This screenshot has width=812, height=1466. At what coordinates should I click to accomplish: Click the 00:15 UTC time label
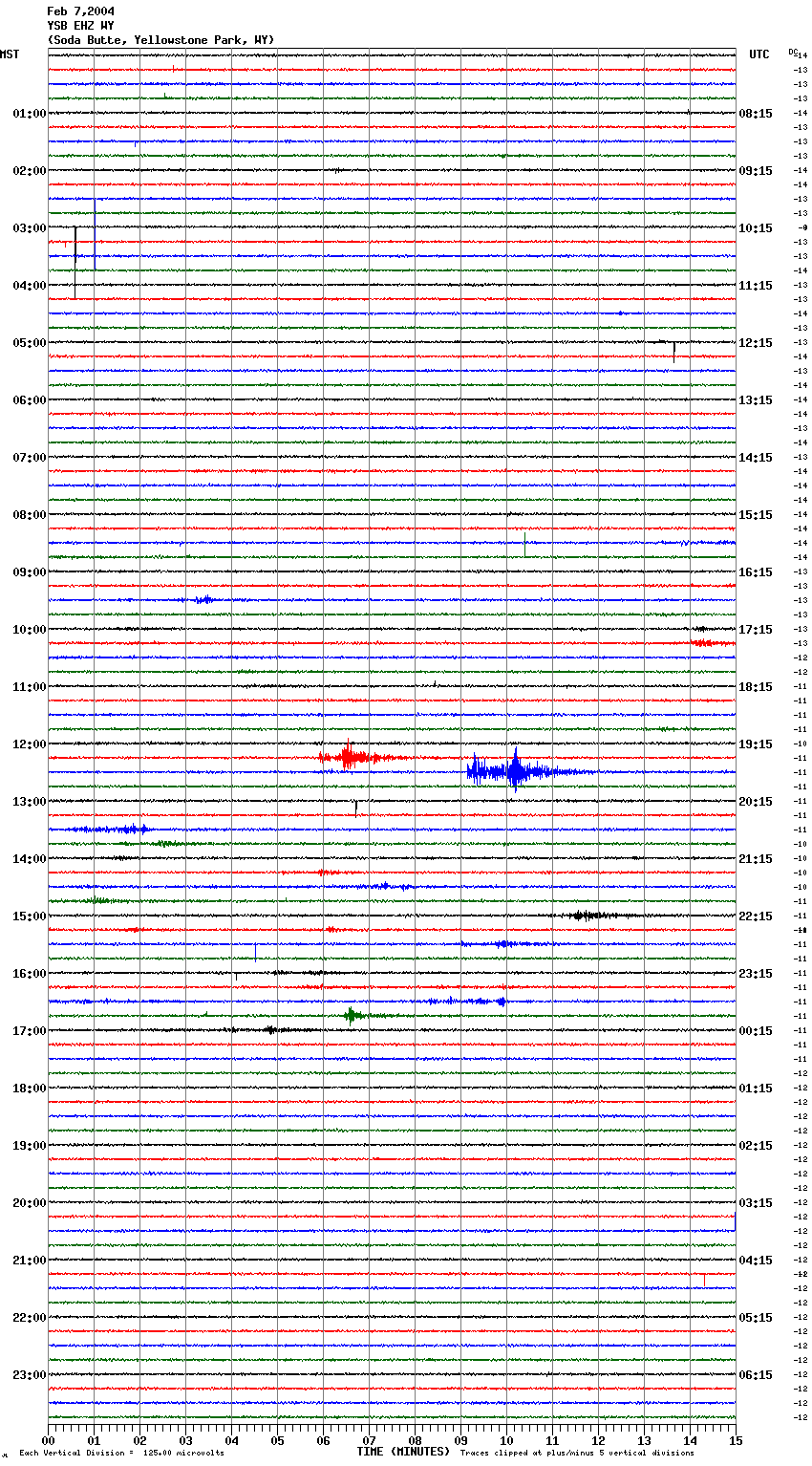tap(756, 1031)
